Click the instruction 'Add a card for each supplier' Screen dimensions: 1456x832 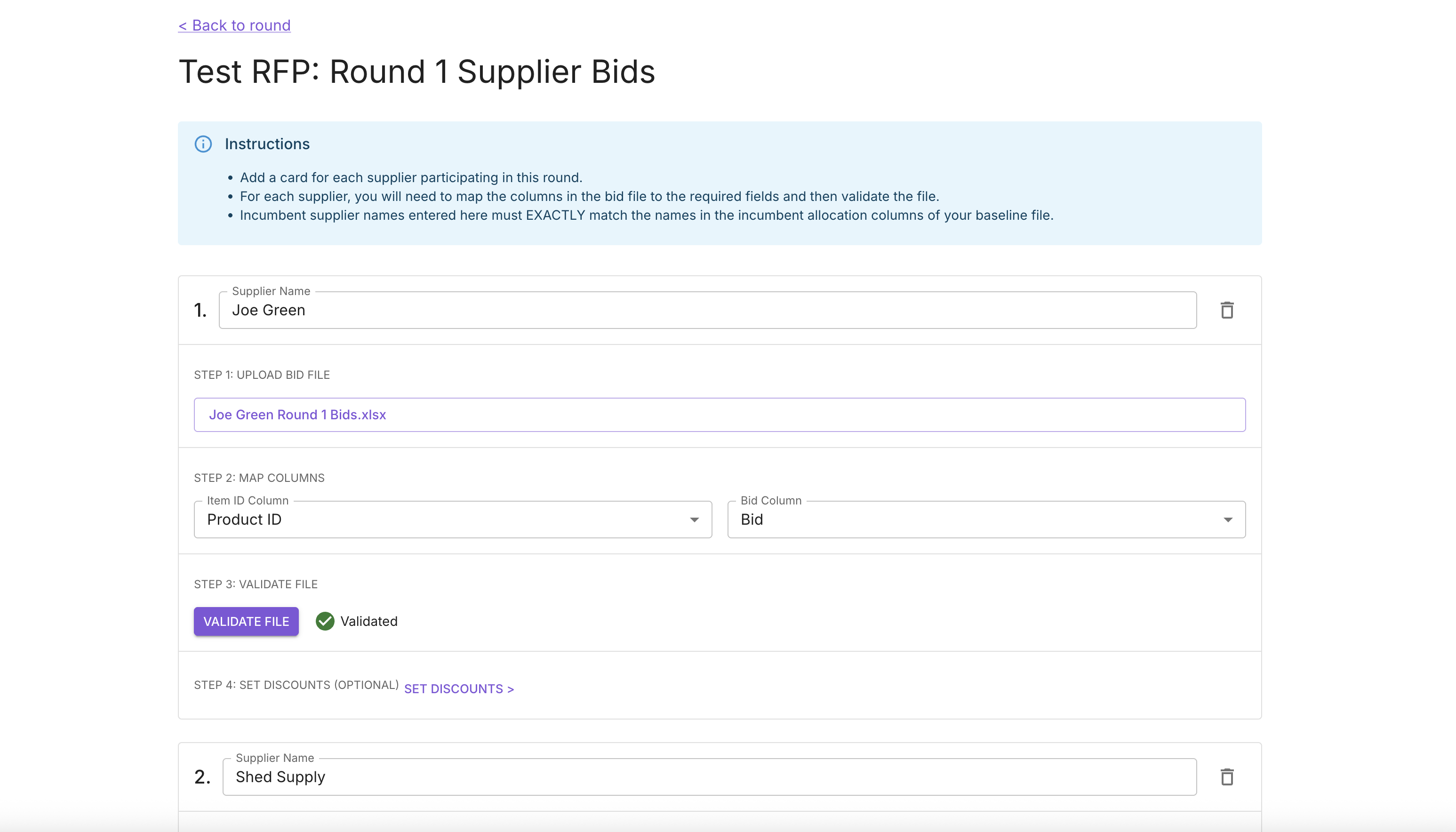point(411,178)
